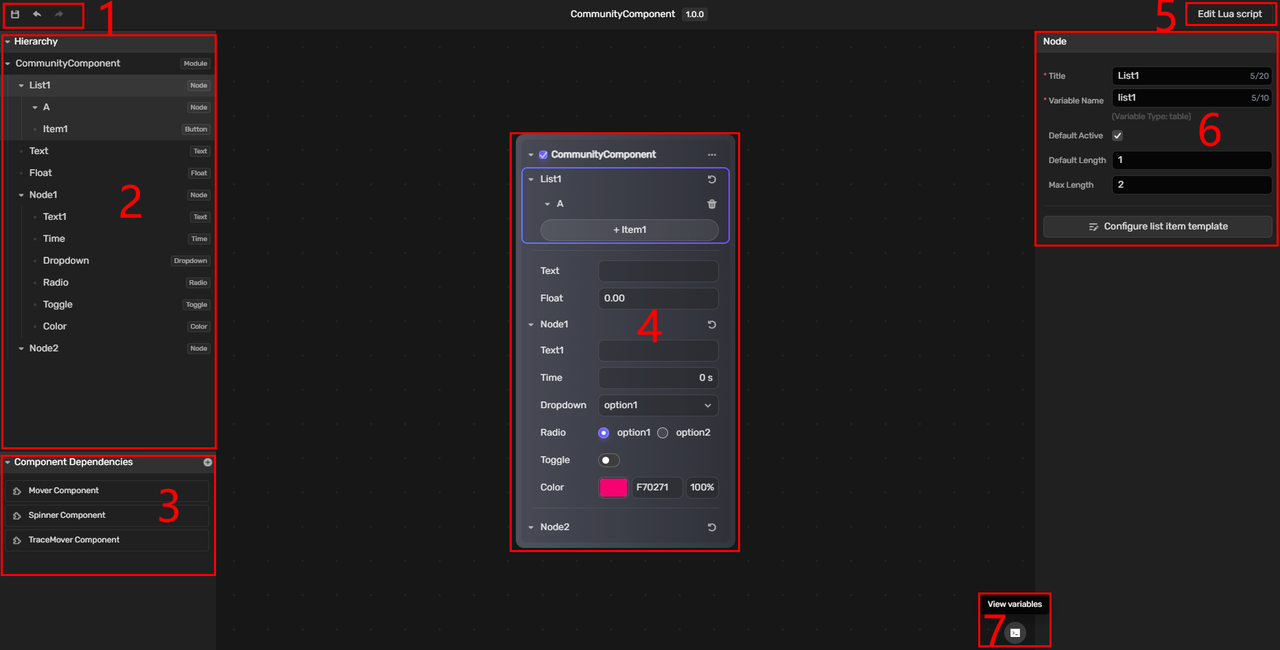Click the View variables terminal icon
This screenshot has width=1280, height=650.
(1014, 632)
